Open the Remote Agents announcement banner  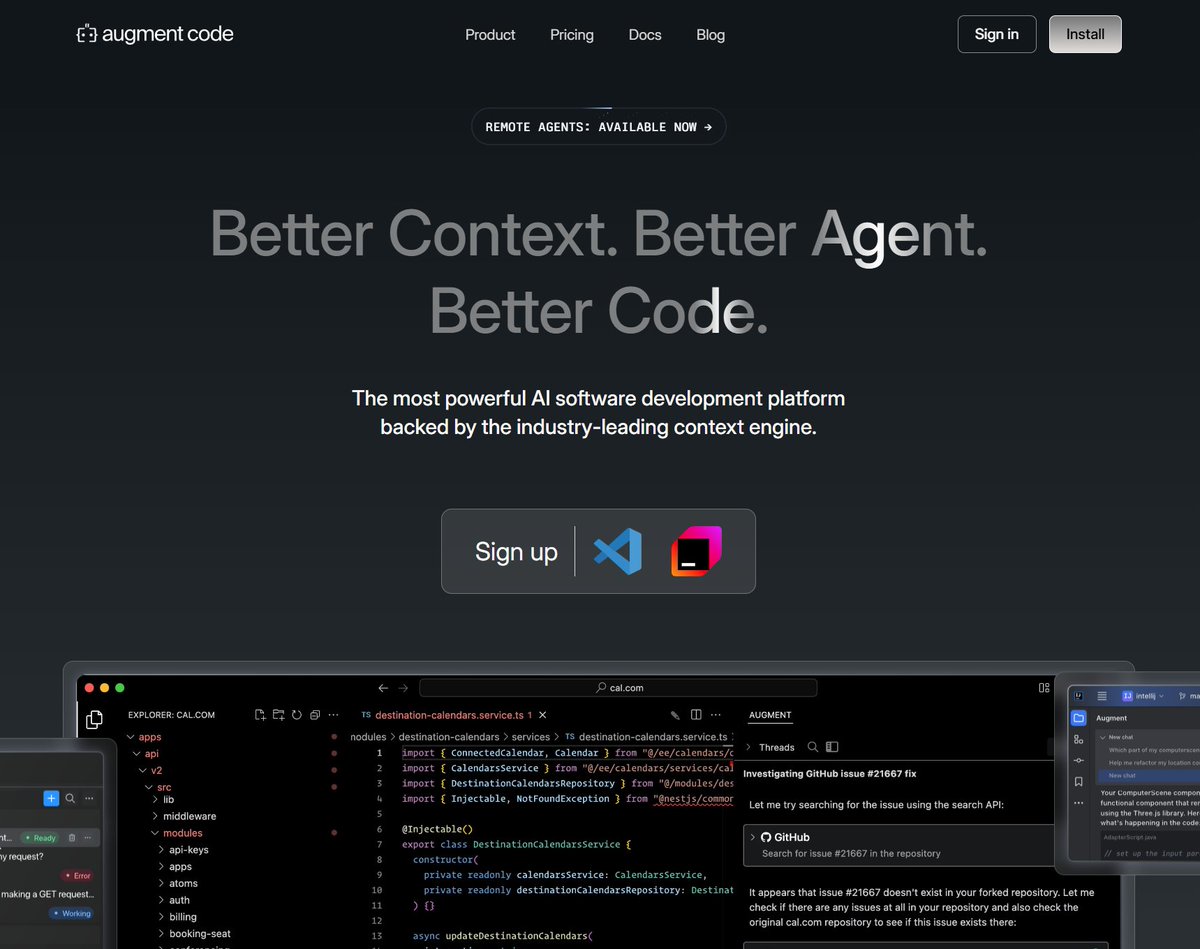599,127
